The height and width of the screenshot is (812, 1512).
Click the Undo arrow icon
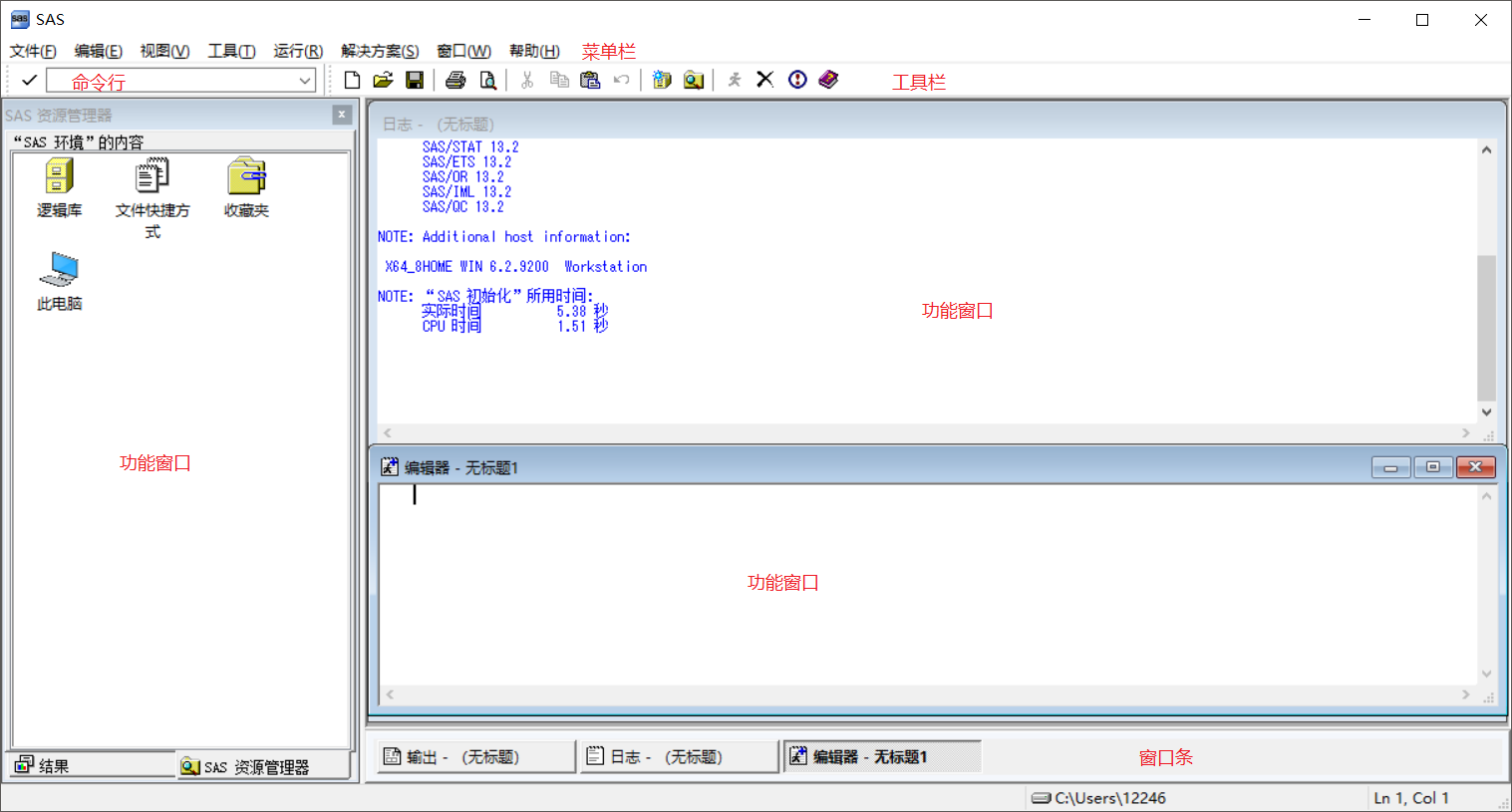[x=621, y=80]
